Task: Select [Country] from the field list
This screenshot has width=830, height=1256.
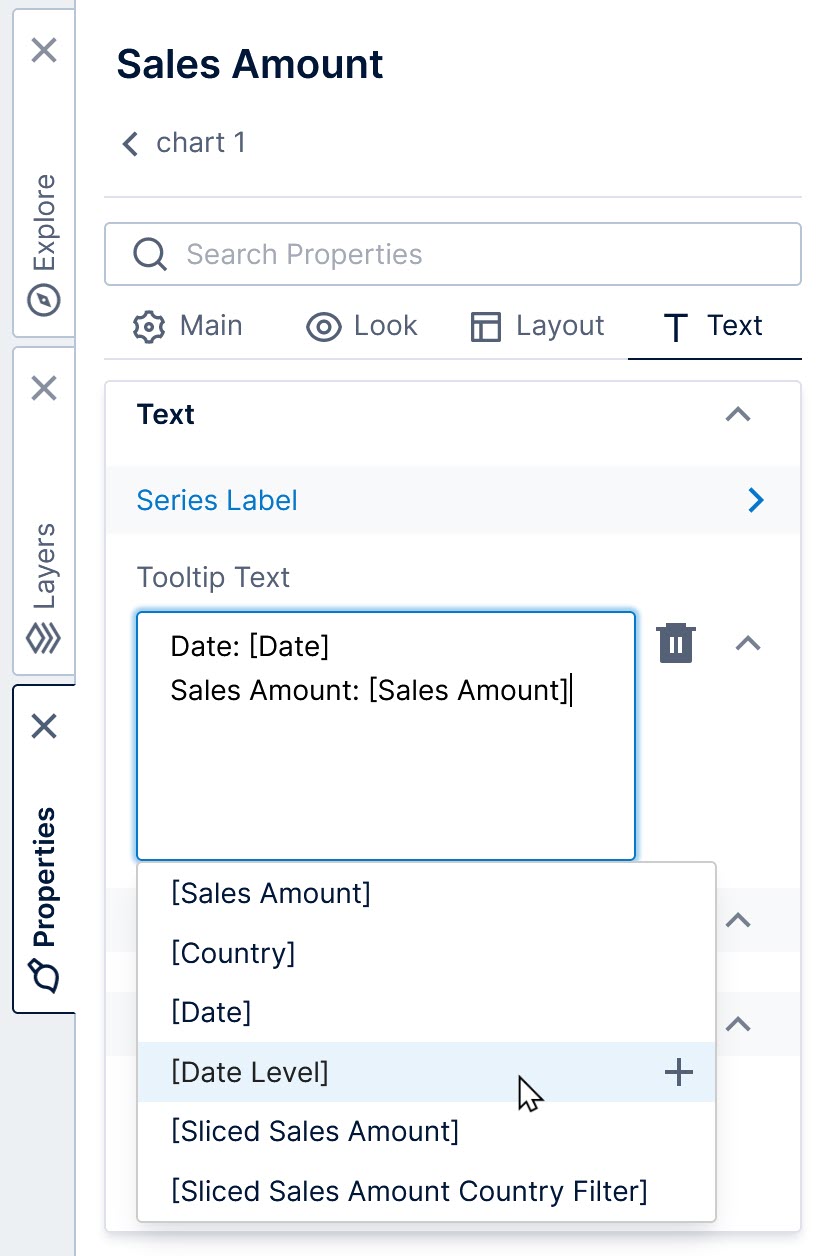Action: (232, 953)
